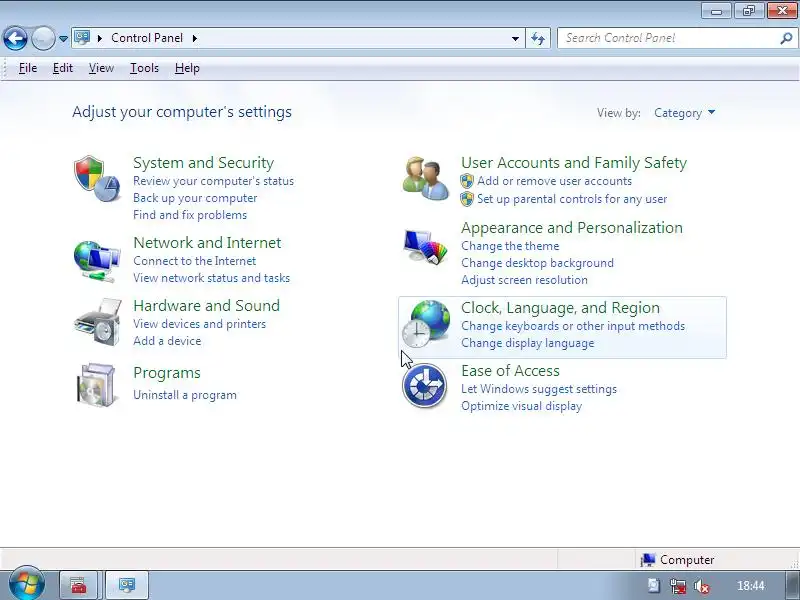Click the document icon in system tray

point(654,586)
